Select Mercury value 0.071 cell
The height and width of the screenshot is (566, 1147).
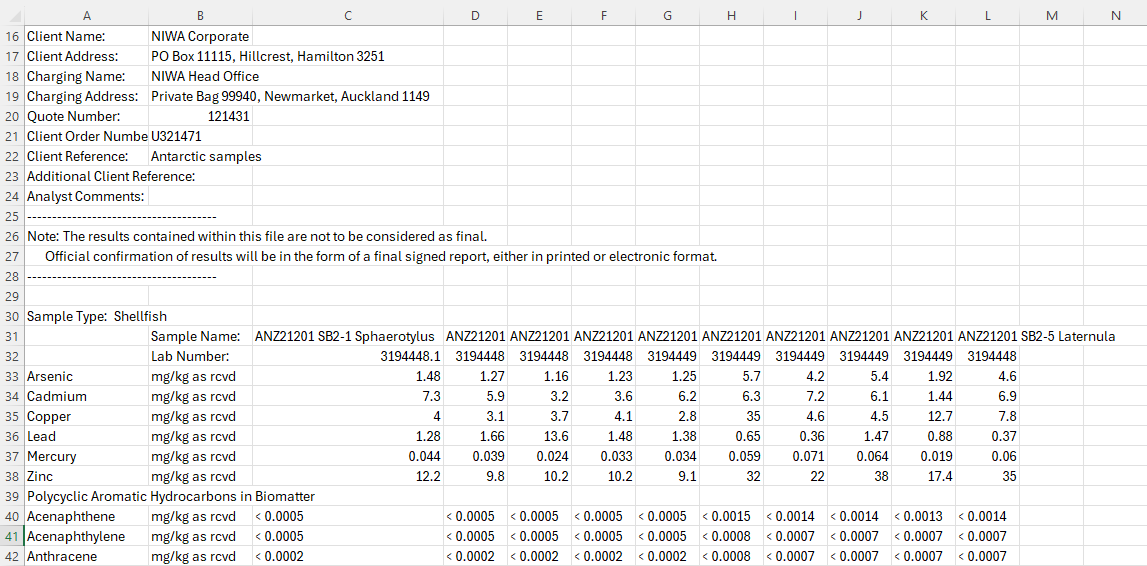(796, 456)
